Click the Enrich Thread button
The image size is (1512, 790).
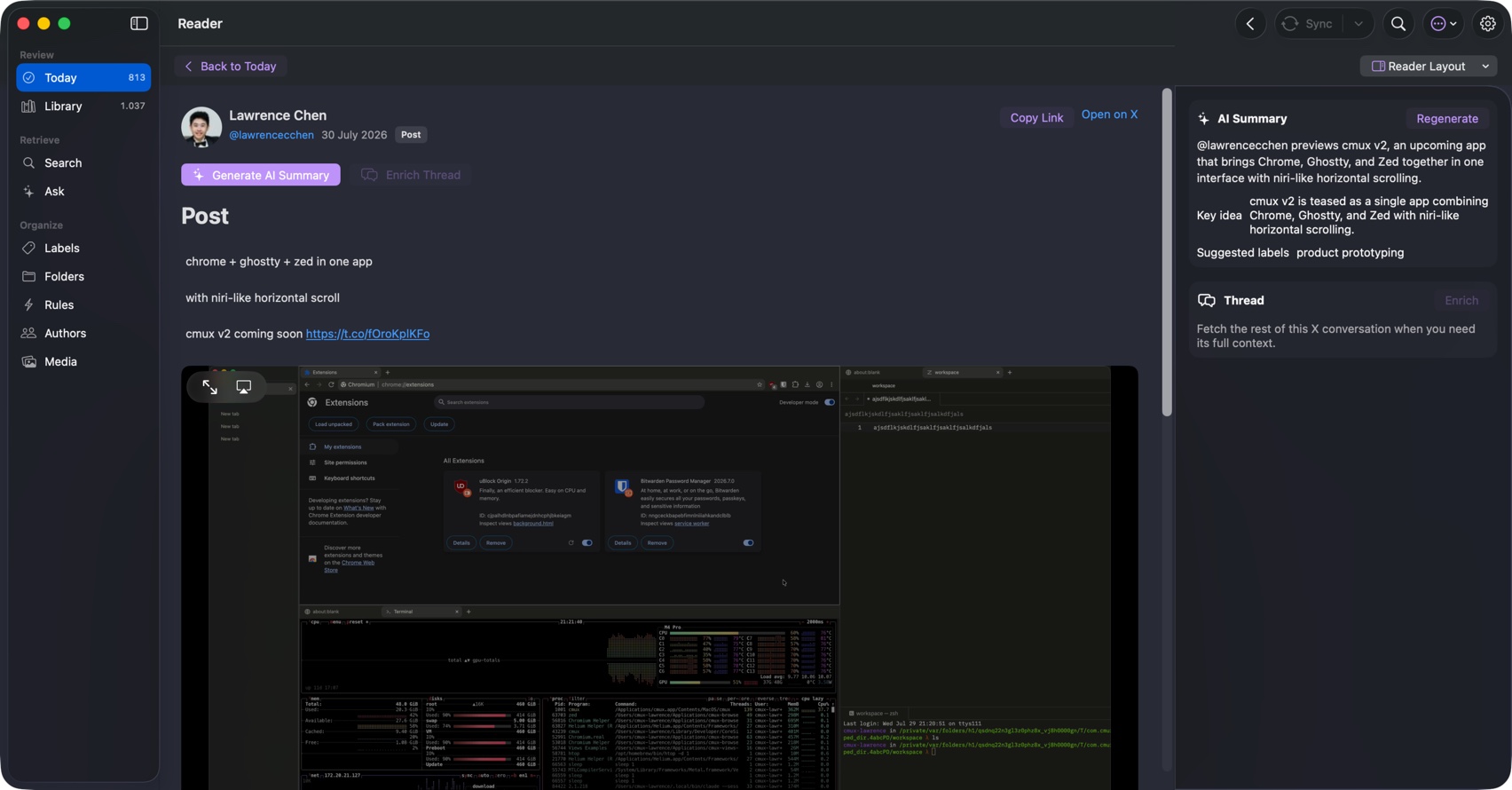pyautogui.click(x=411, y=175)
